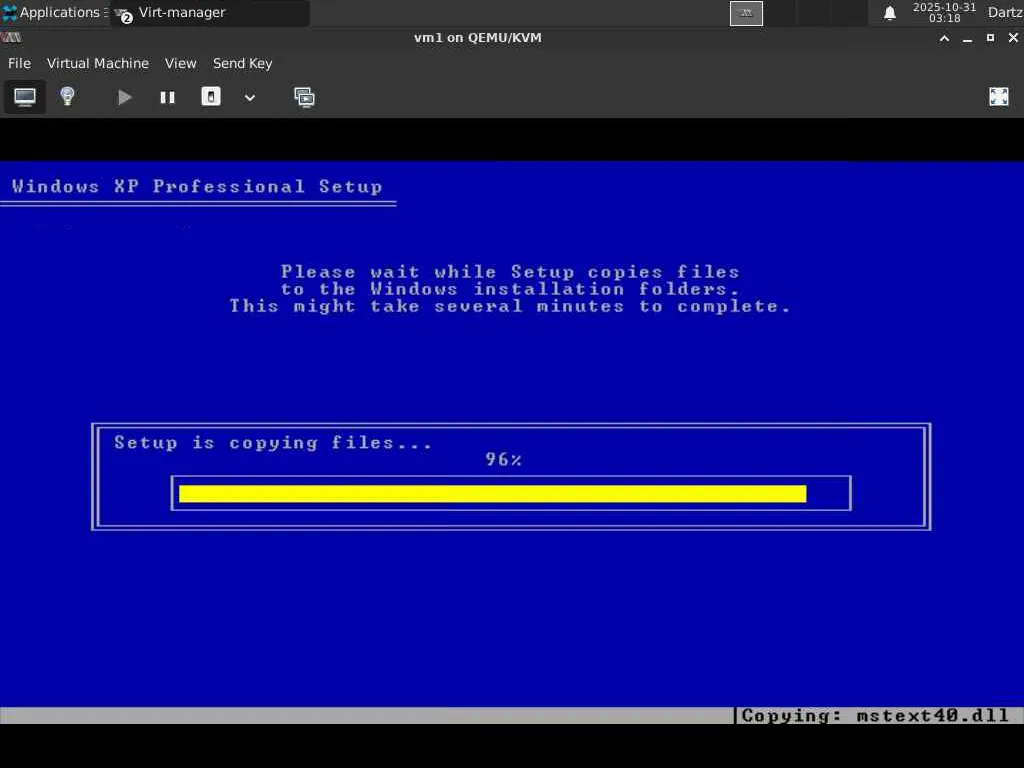Roll up the window with the caret button
The width and height of the screenshot is (1024, 768).
pyautogui.click(x=944, y=38)
